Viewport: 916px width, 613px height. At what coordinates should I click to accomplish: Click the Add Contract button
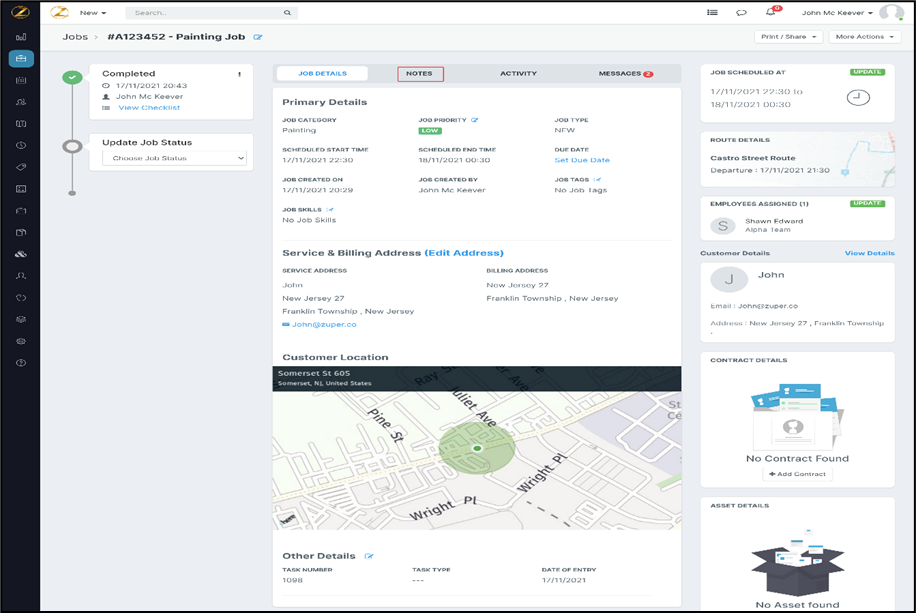(797, 474)
